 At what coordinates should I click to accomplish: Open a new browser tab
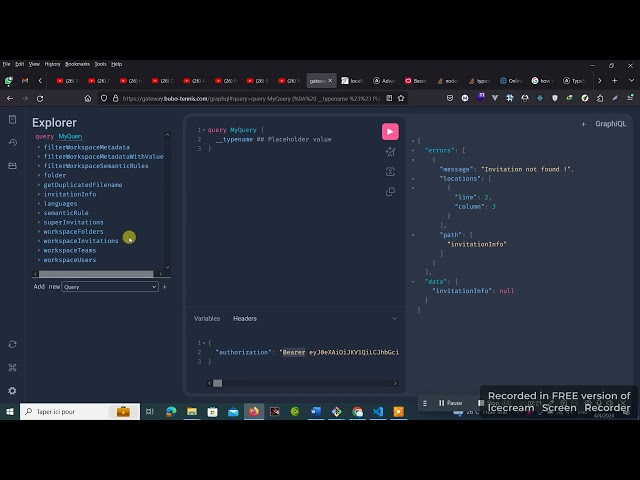[x=614, y=81]
